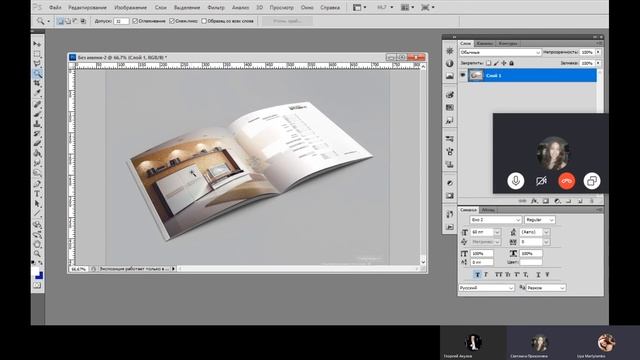Open the Файл menu
The height and width of the screenshot is (360, 640).
coord(55,7)
